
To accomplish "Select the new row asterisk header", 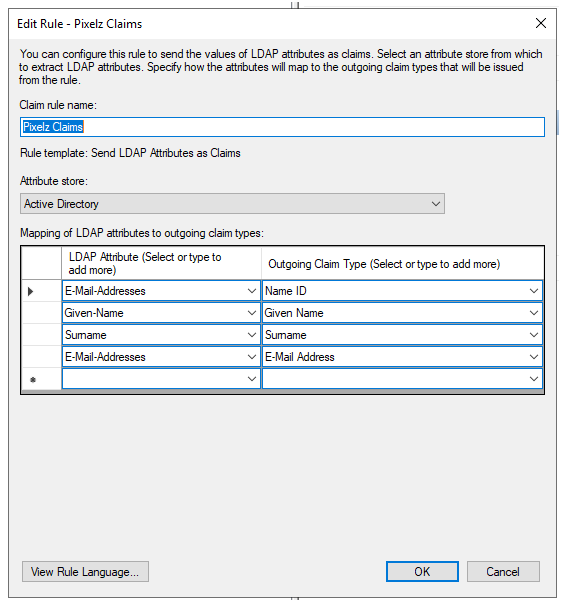I will click(41, 379).
